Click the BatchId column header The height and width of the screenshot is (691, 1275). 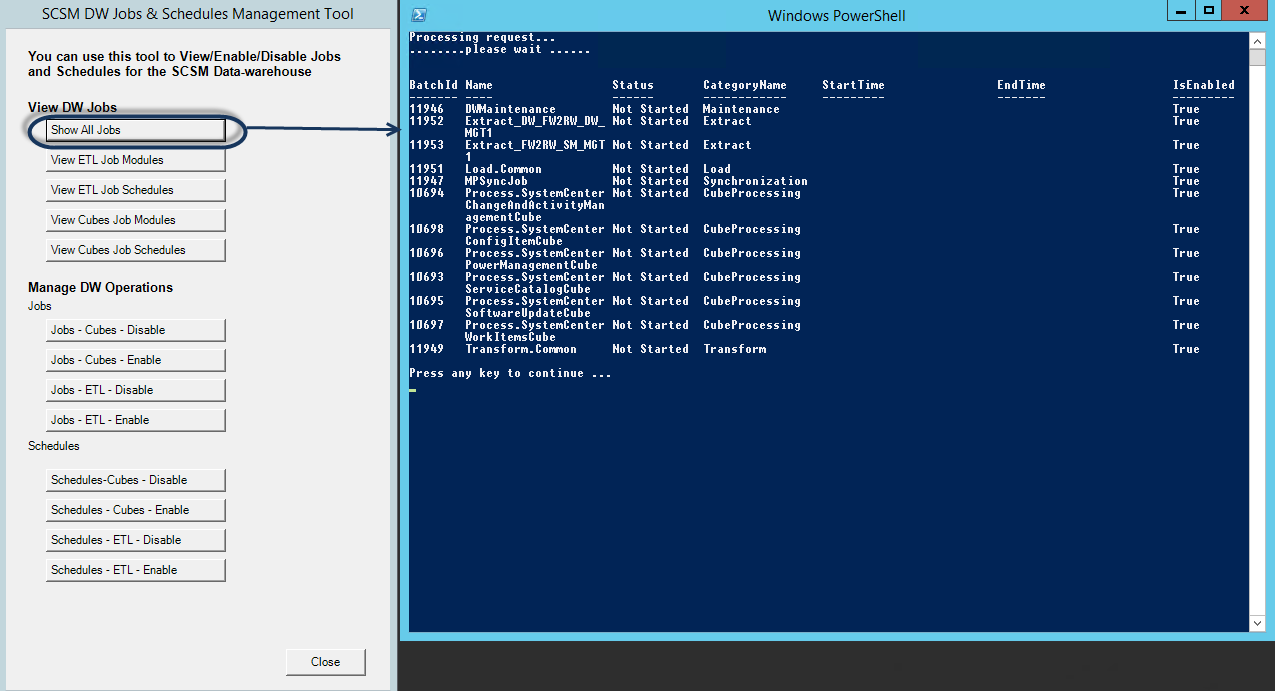pyautogui.click(x=434, y=85)
